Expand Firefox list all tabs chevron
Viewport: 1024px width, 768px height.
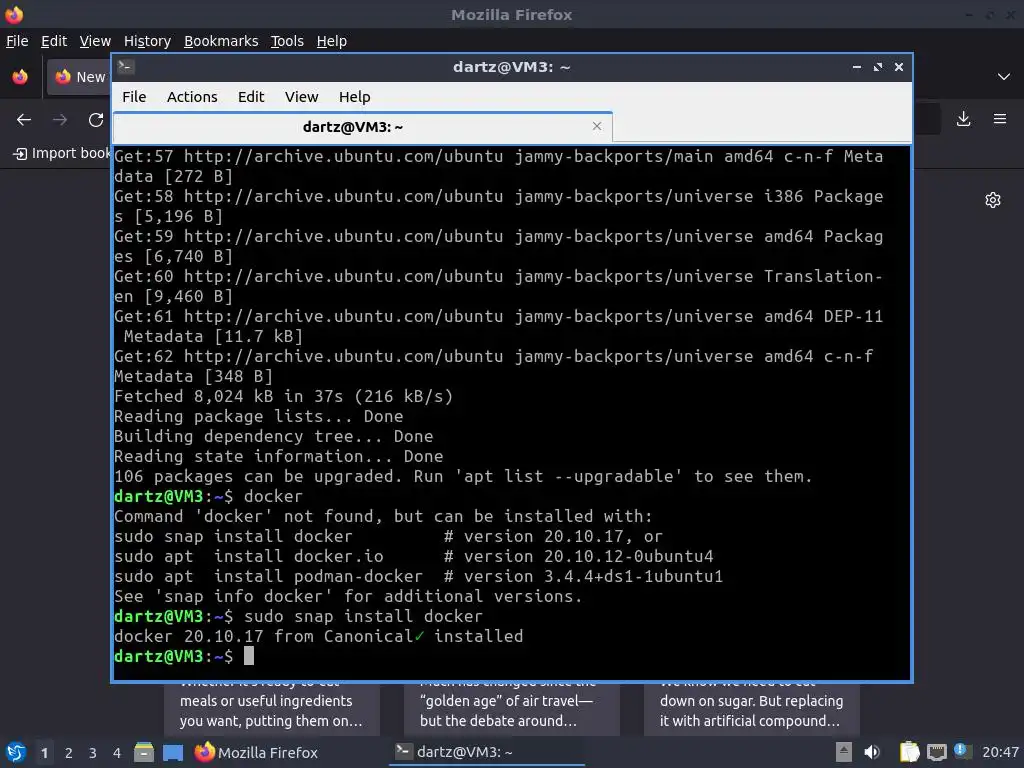point(1004,77)
